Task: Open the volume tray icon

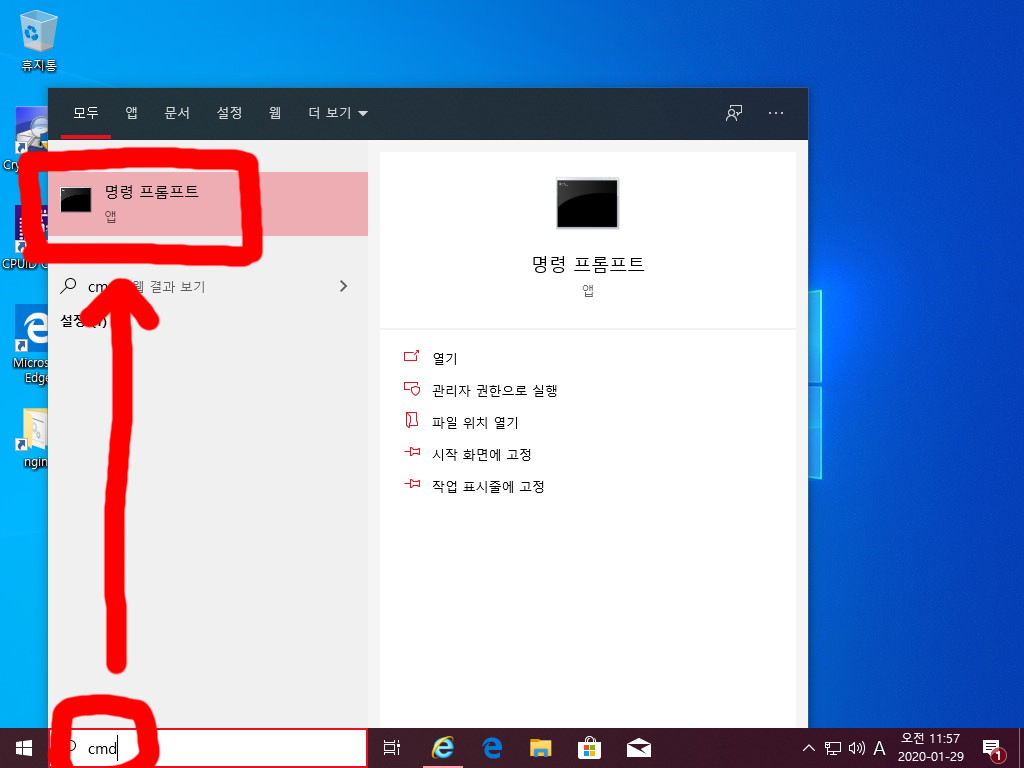Action: coord(856,748)
